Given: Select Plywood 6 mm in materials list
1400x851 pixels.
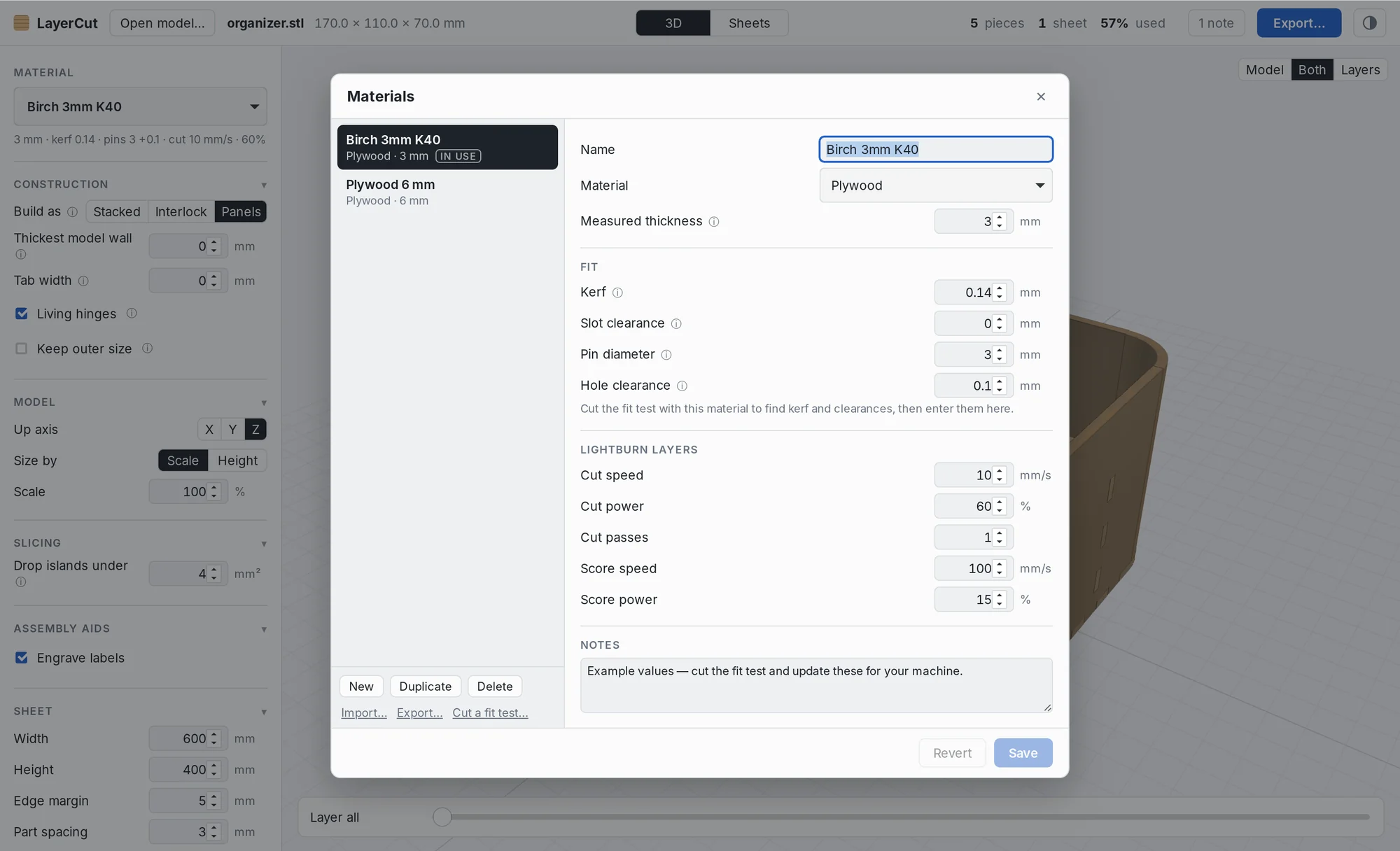Looking at the screenshot, I should [447, 192].
